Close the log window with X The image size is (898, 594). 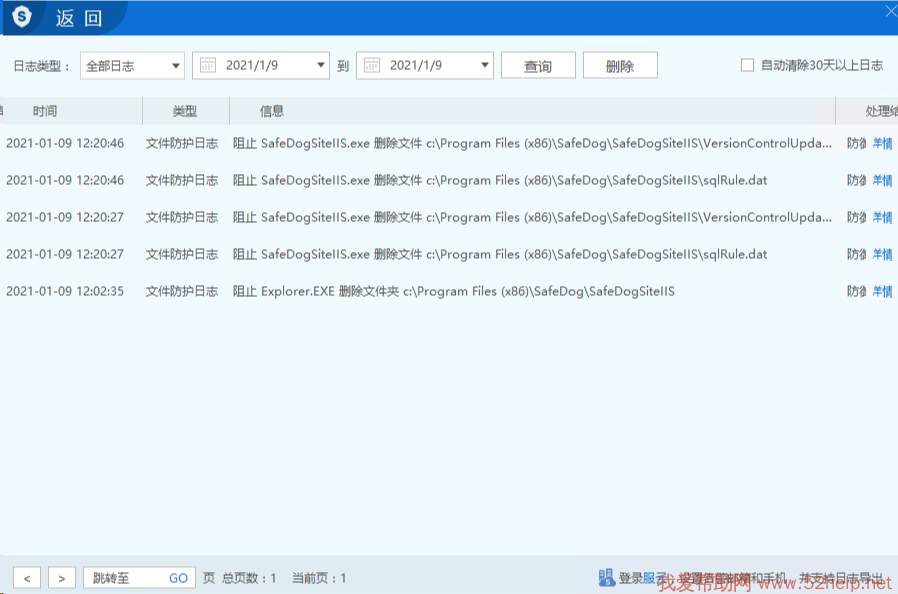(889, 11)
